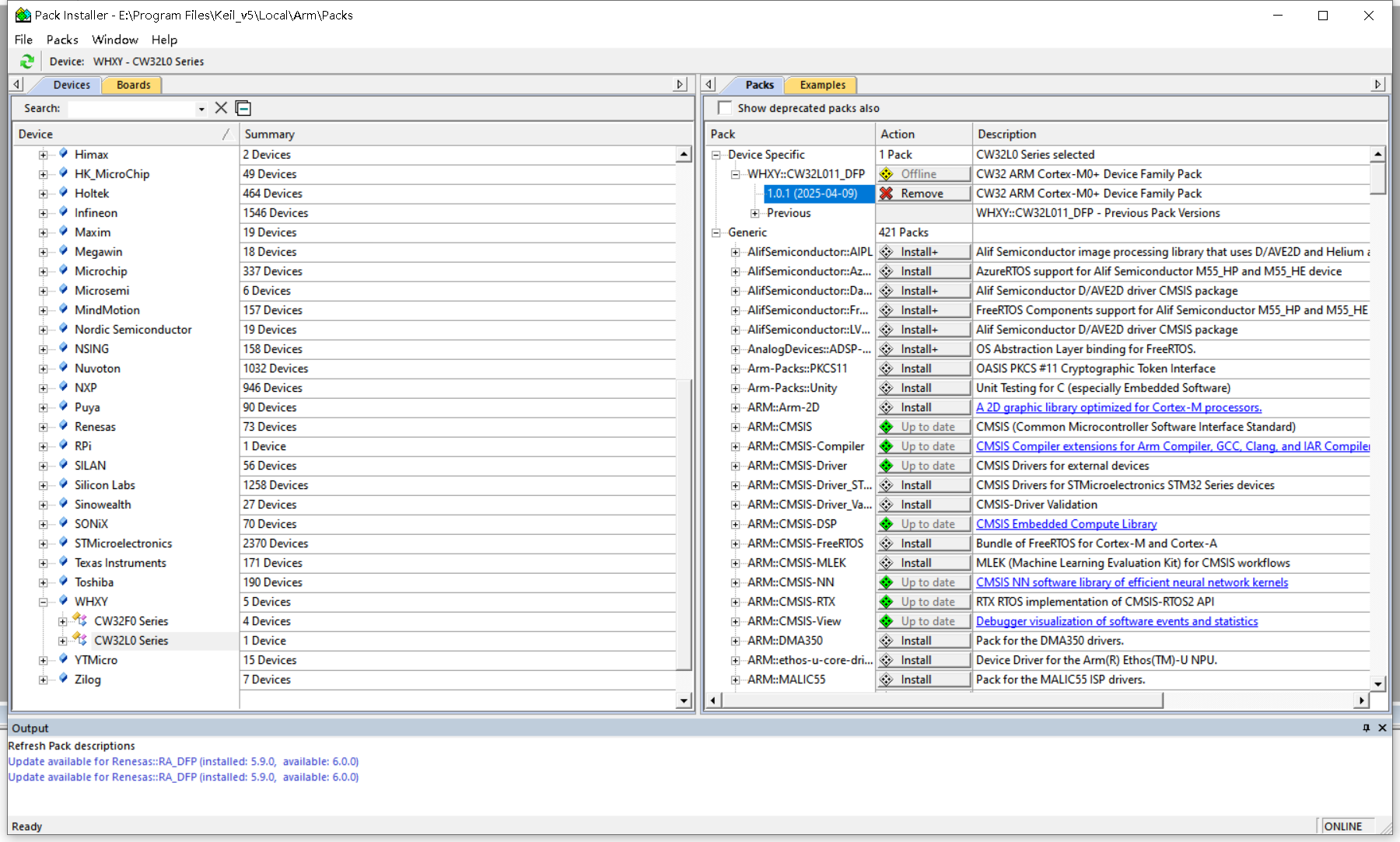This screenshot has height=842, width=1400.
Task: Click the collapse all tree icon
Action: (x=243, y=108)
